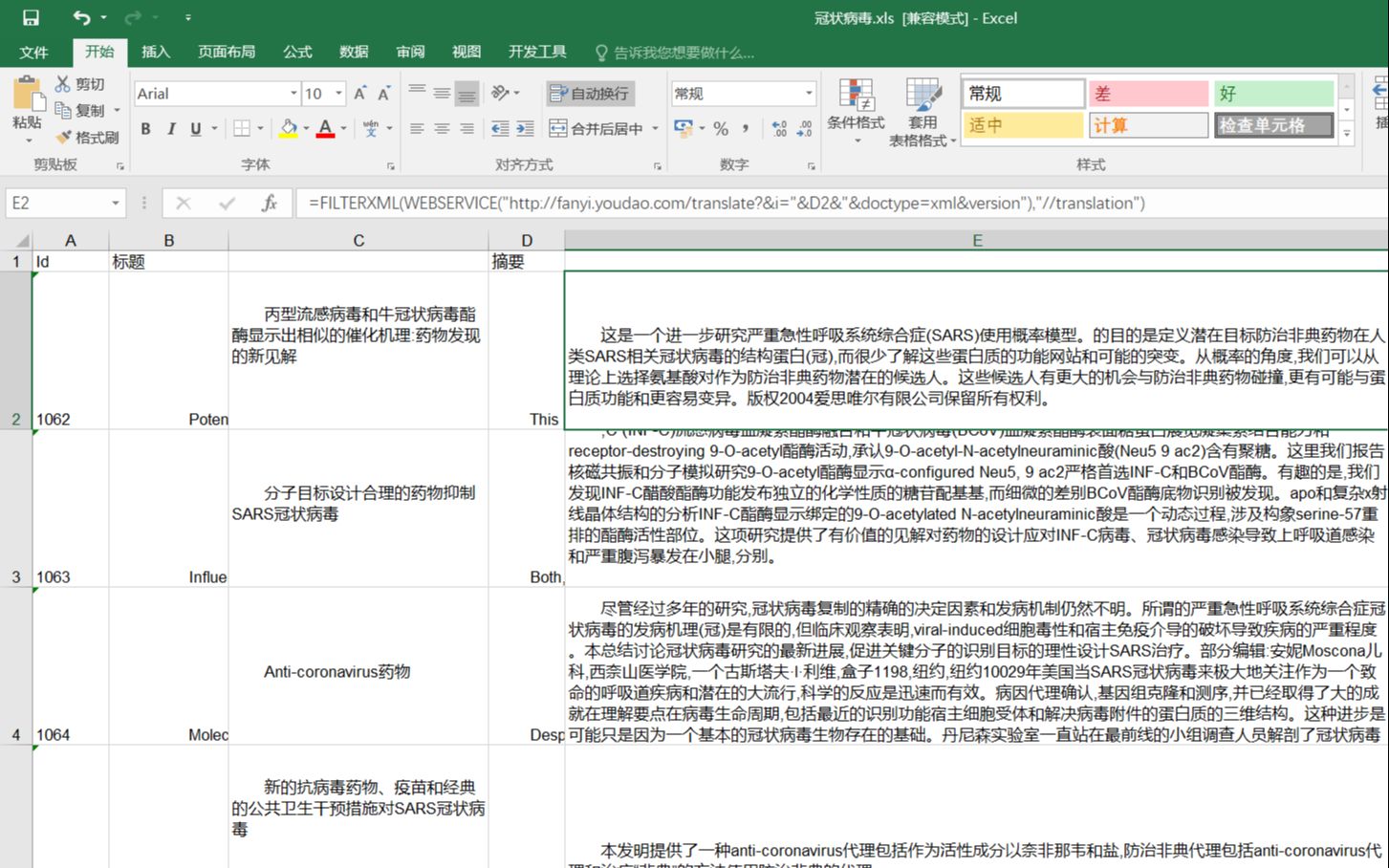Click the Insert Function fx icon
The height and width of the screenshot is (868, 1389).
pyautogui.click(x=270, y=203)
